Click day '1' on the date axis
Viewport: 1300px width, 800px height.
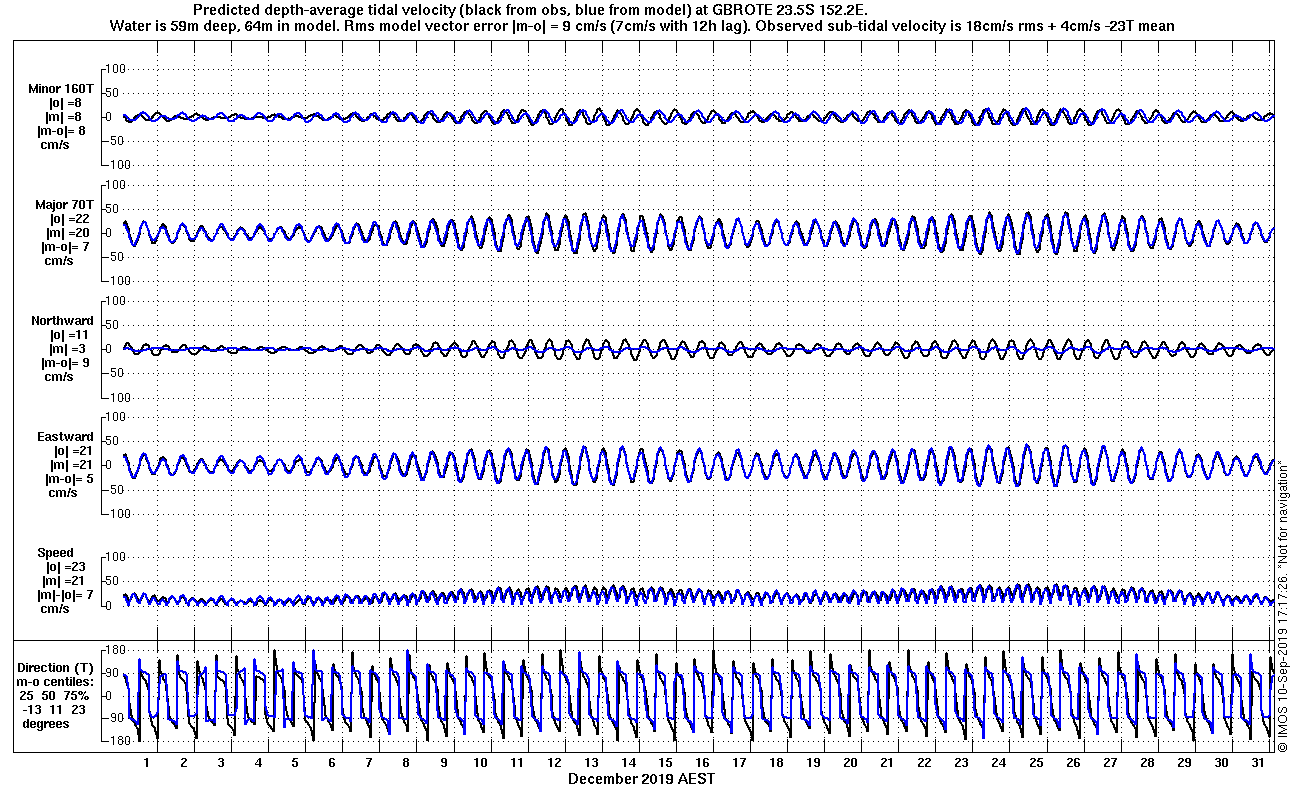(x=147, y=763)
